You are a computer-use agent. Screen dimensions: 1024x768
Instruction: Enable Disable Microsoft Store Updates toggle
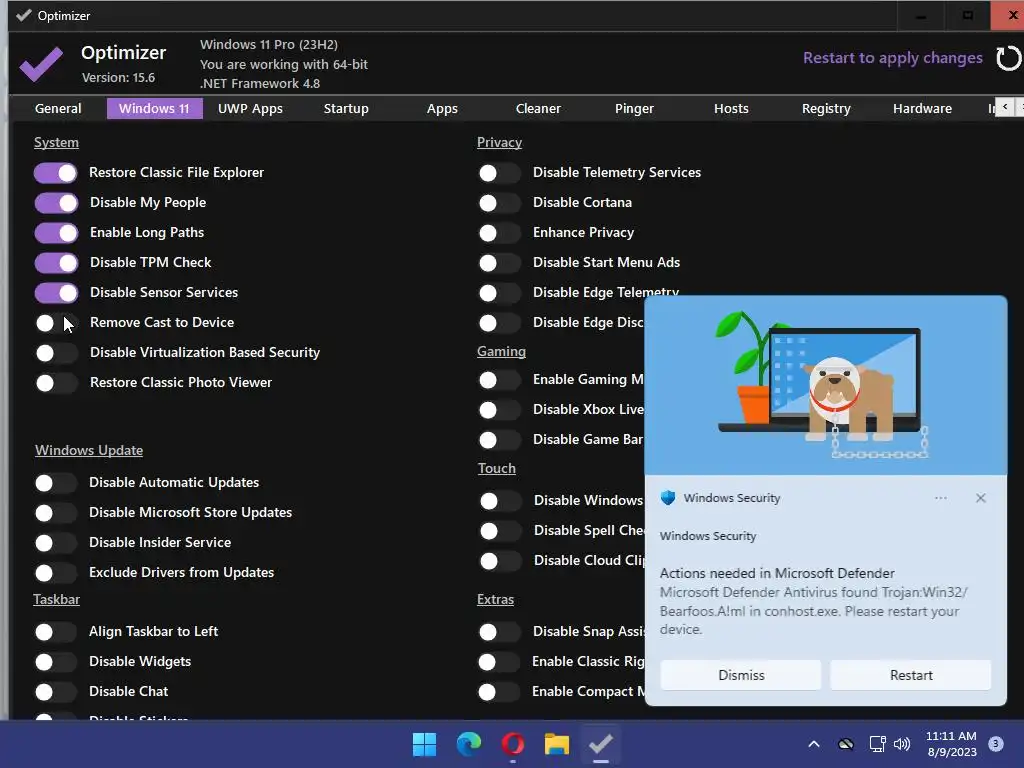[56, 513]
